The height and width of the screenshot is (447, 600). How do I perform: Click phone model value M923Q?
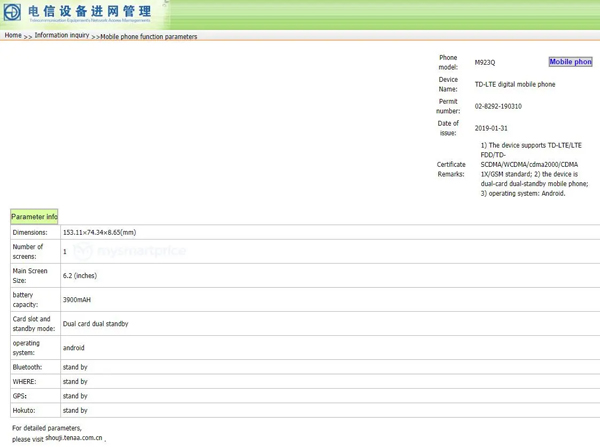[485, 62]
